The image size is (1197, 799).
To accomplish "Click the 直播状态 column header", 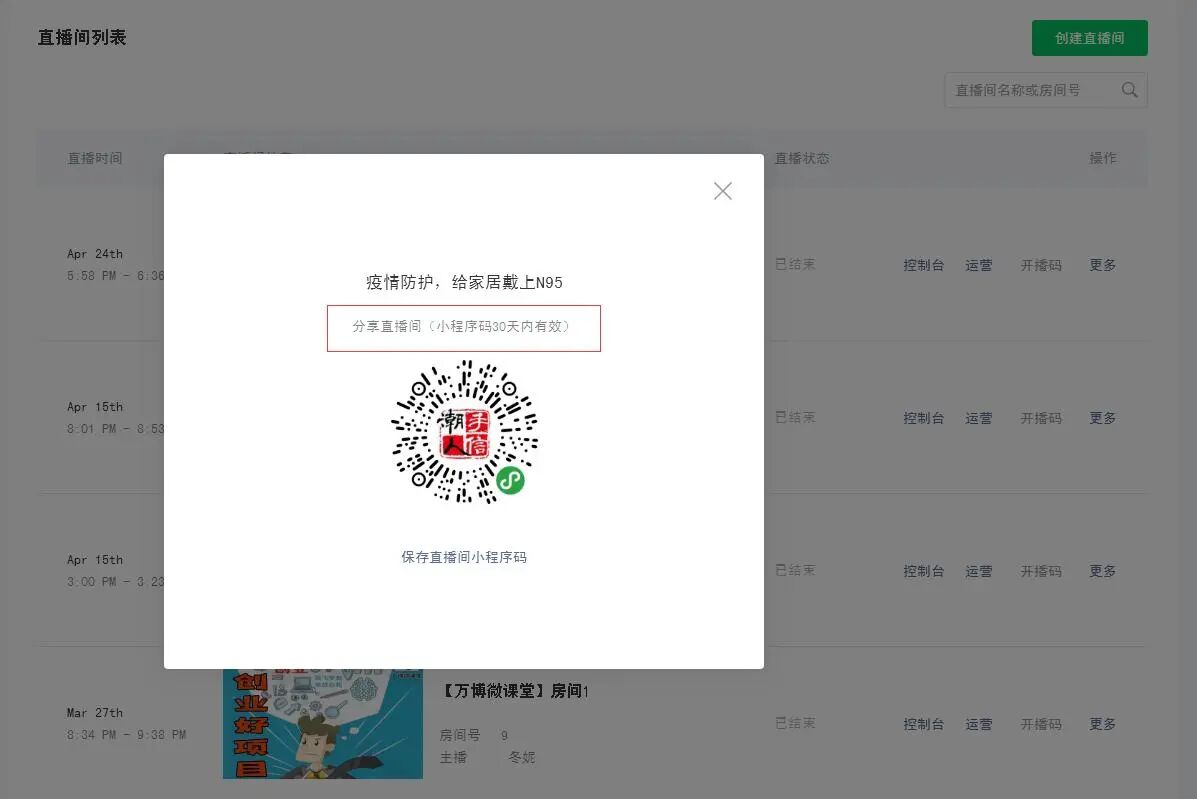I will coord(802,158).
